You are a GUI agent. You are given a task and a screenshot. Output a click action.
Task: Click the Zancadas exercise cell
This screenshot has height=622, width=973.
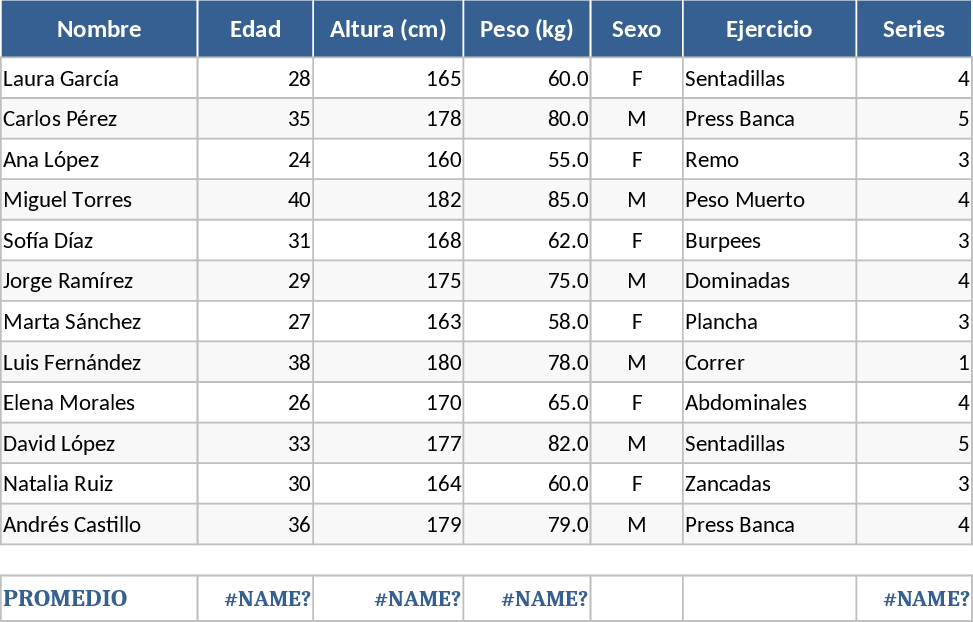coord(769,484)
